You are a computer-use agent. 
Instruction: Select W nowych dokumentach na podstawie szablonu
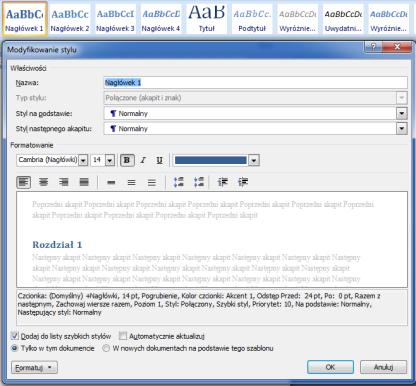click(106, 348)
